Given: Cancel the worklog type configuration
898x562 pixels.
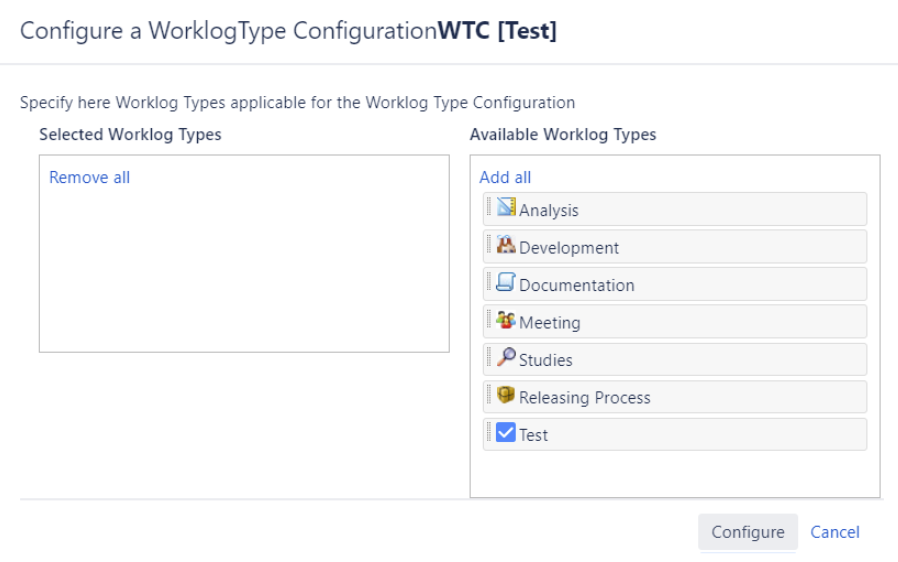Looking at the screenshot, I should pos(834,532).
